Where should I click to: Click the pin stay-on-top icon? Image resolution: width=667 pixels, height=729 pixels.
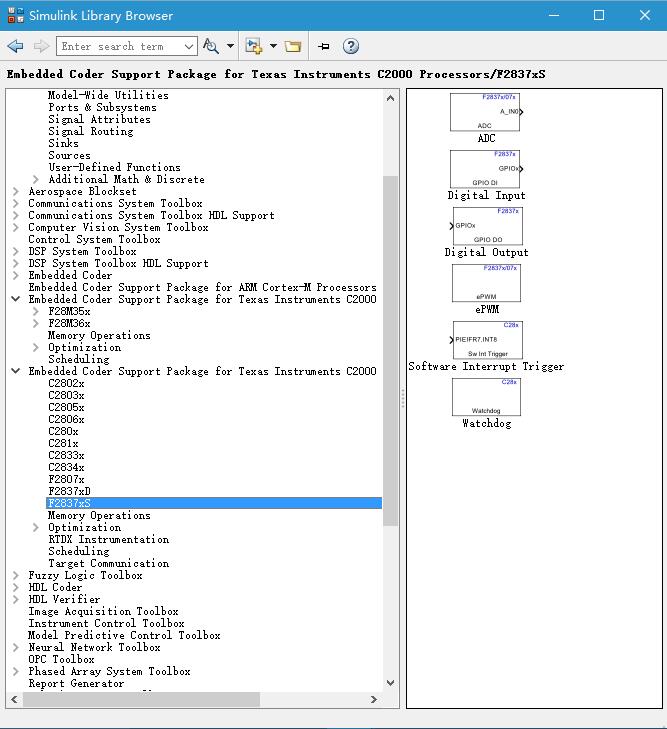pyautogui.click(x=324, y=46)
